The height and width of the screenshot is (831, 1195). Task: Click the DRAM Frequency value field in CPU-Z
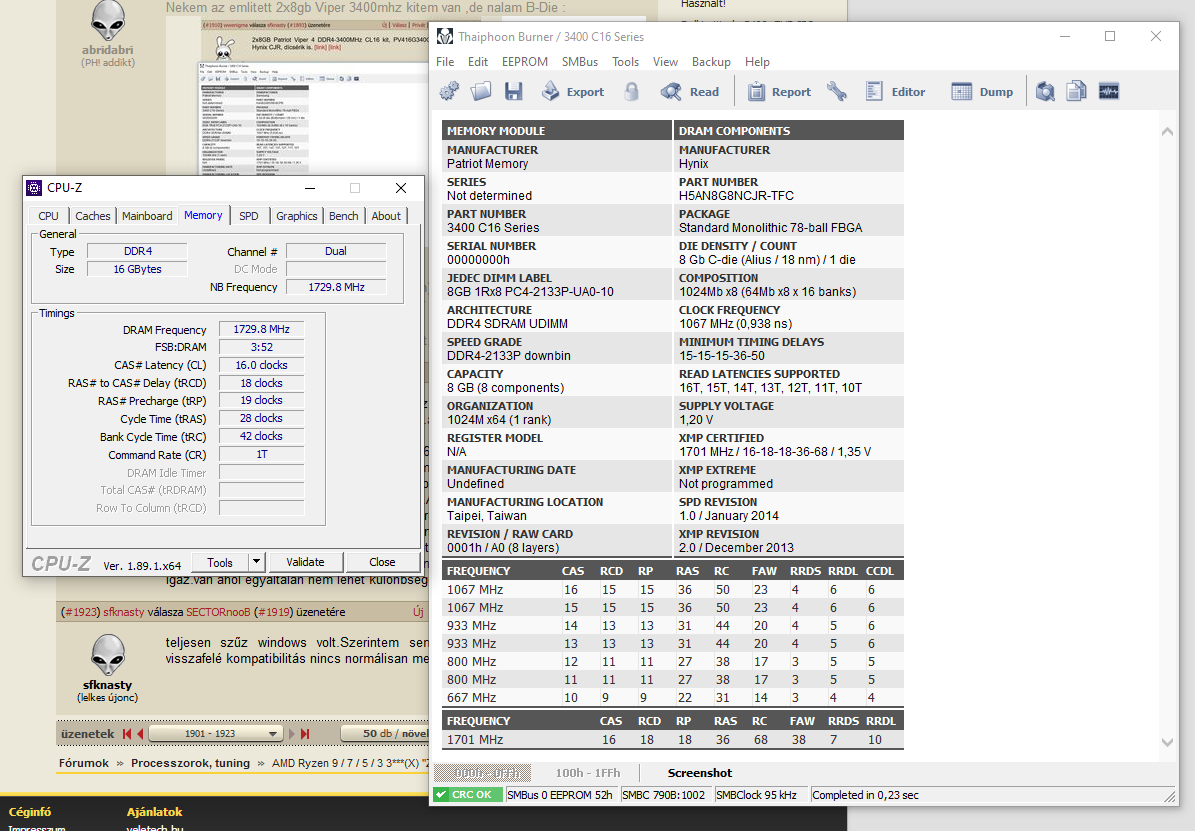[x=261, y=329]
